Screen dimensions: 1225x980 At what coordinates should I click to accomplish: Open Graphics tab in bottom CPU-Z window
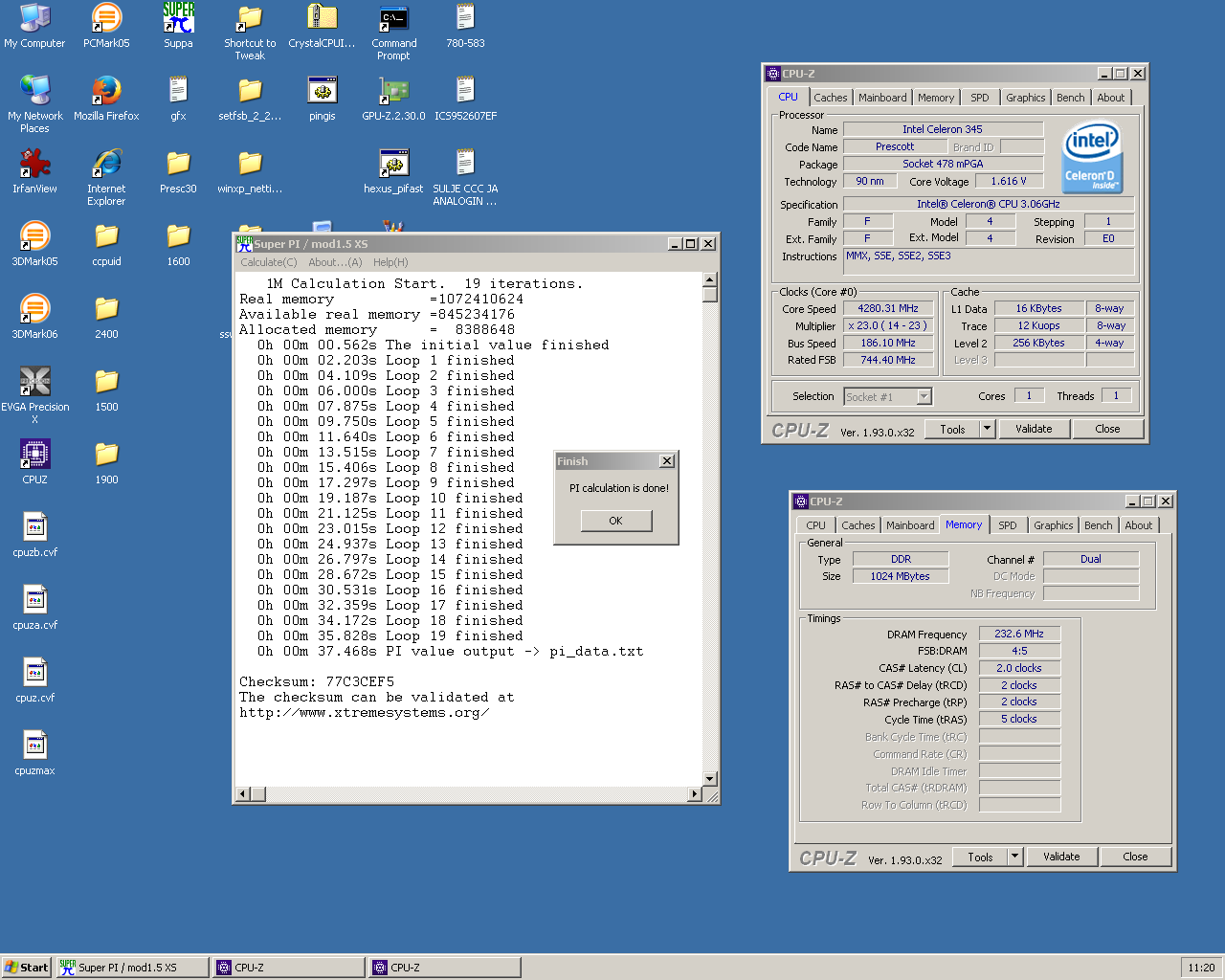(x=1054, y=525)
